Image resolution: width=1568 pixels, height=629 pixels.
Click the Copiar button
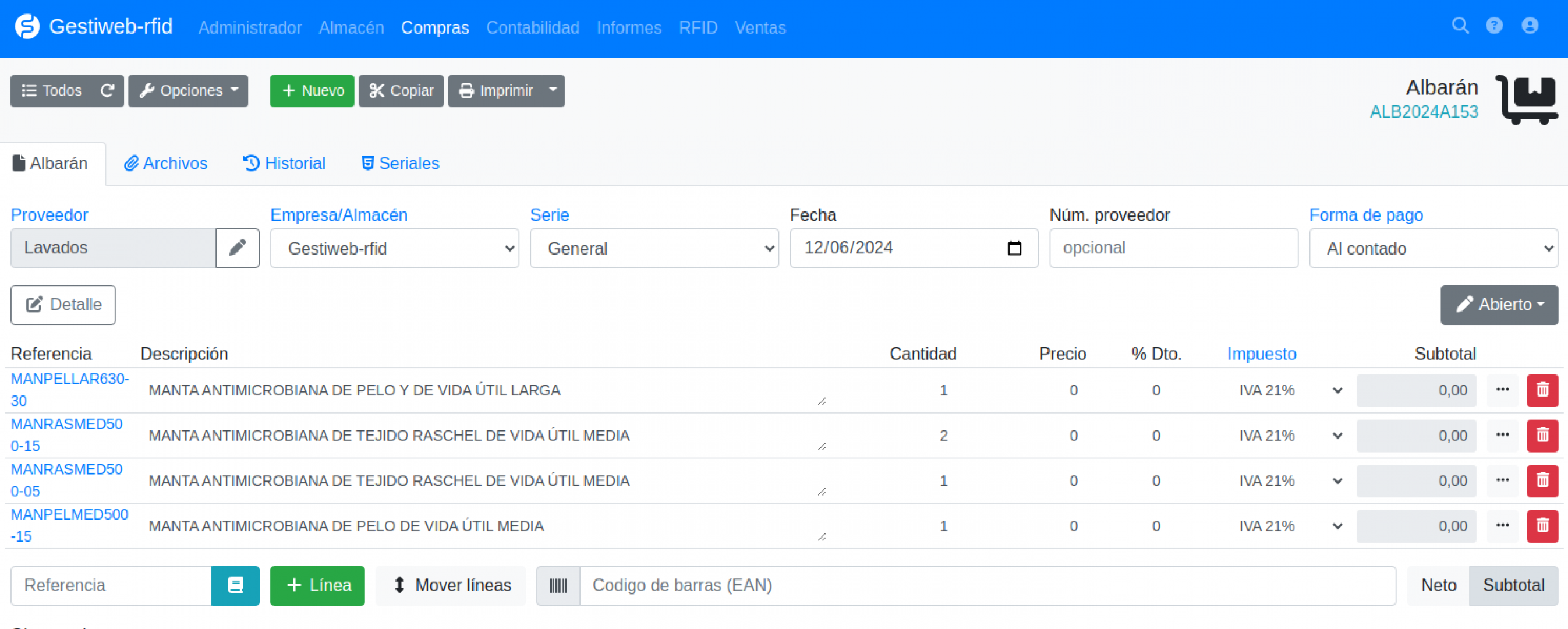[401, 91]
